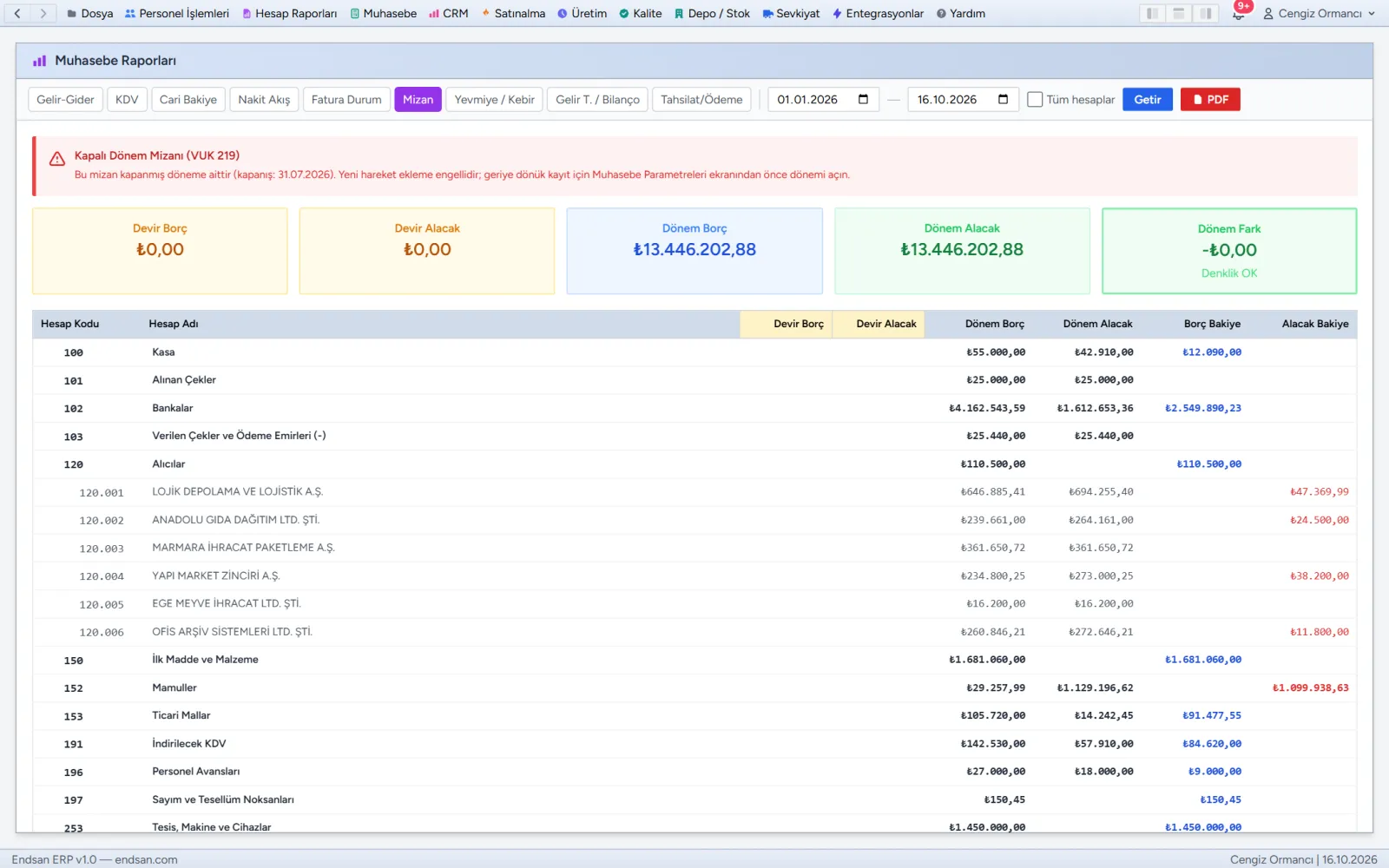1389x868 pixels.
Task: Open the Muhasebe menu
Action: 384,14
